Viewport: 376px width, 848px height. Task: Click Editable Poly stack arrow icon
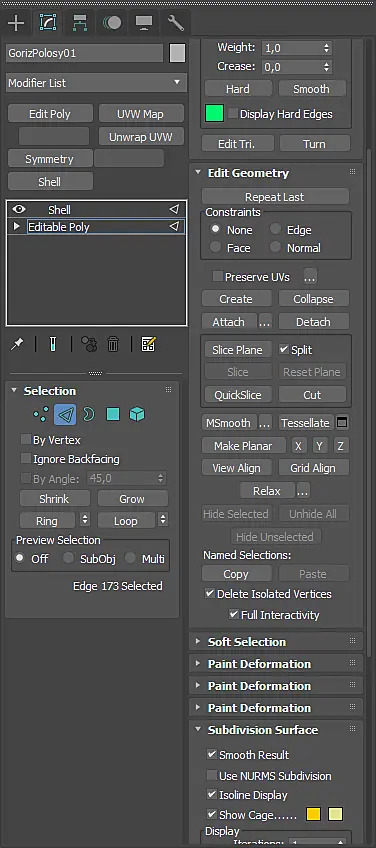174,227
